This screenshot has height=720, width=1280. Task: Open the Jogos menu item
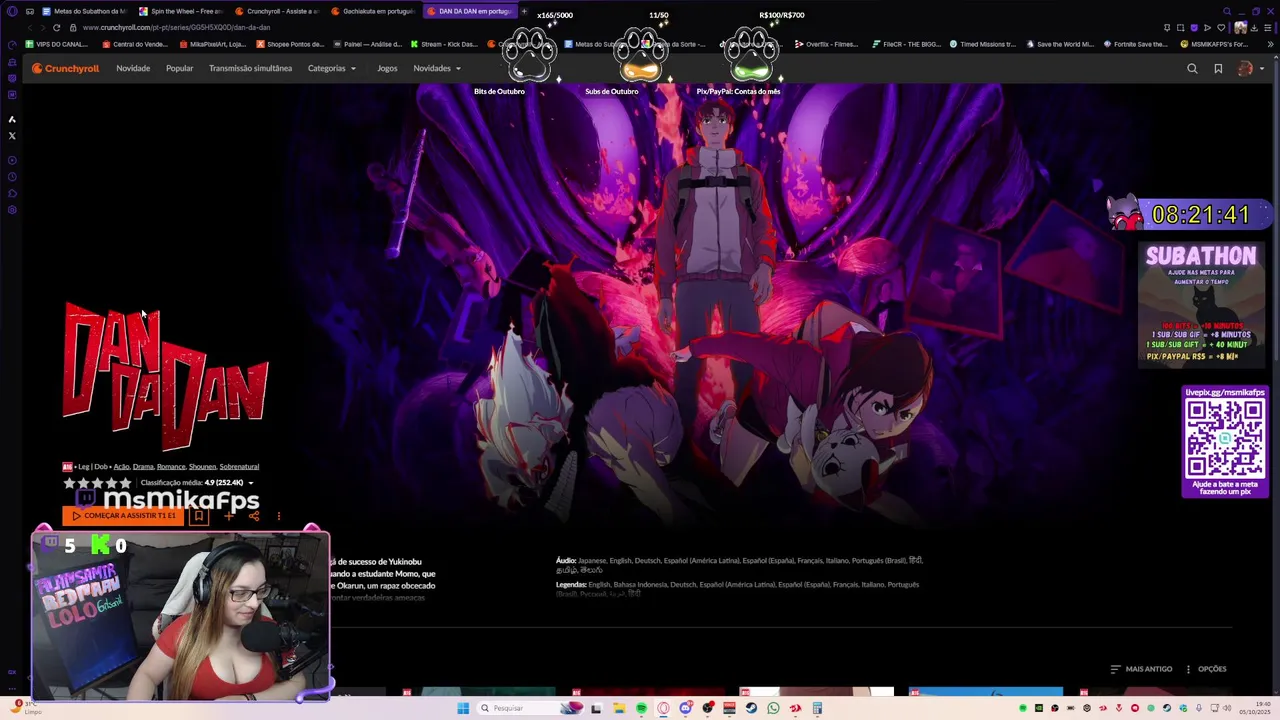point(387,68)
